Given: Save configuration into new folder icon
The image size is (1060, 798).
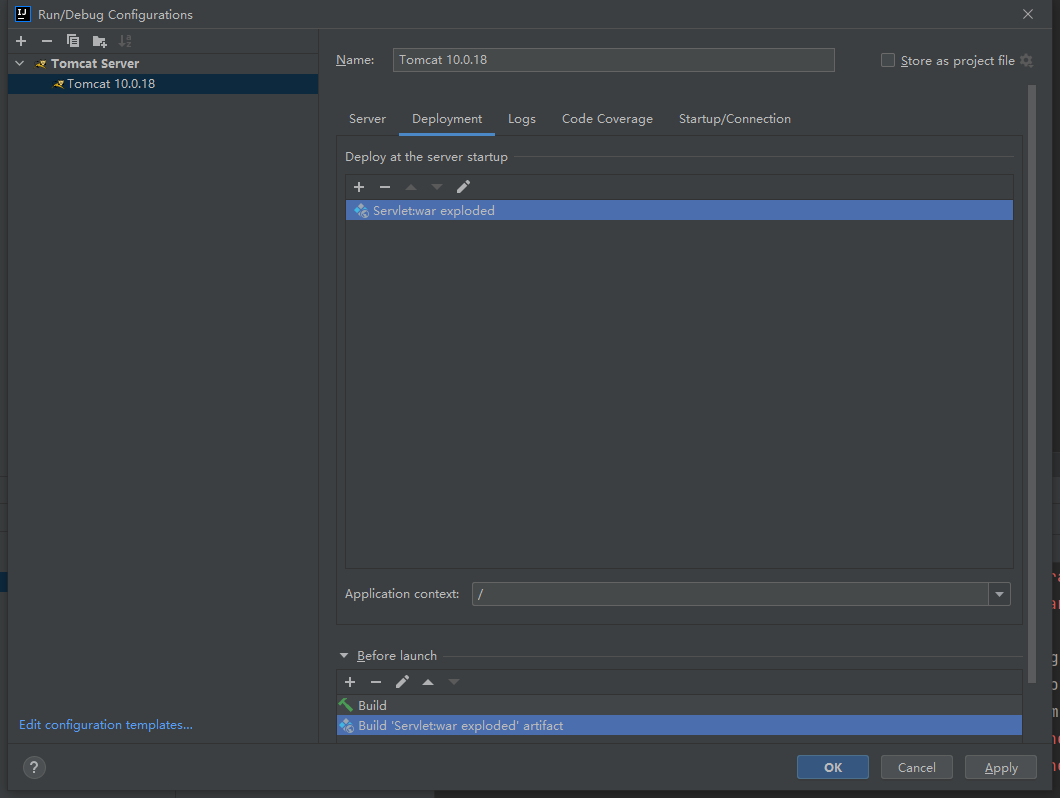Looking at the screenshot, I should pyautogui.click(x=99, y=41).
